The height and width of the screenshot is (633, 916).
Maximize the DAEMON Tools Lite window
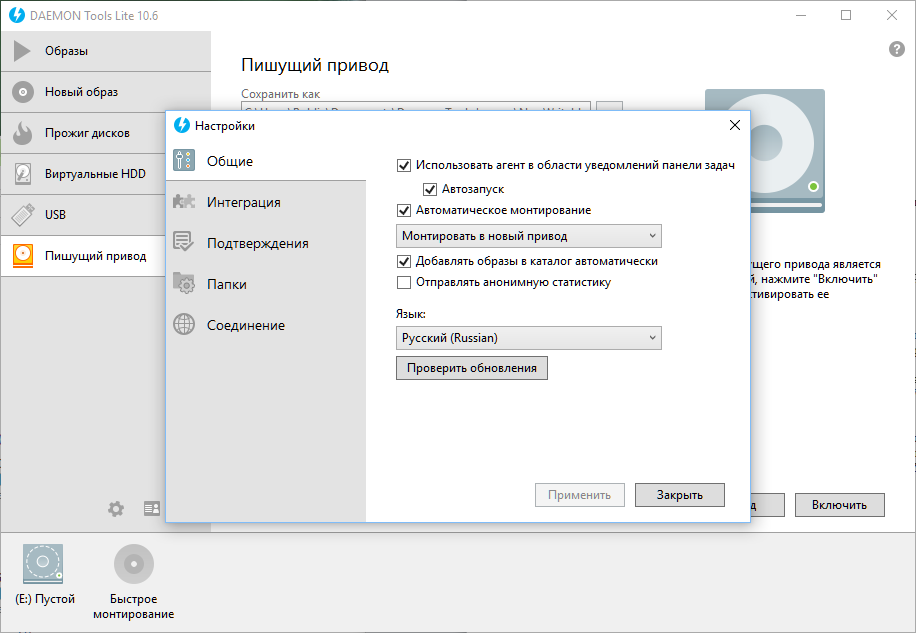click(x=846, y=15)
